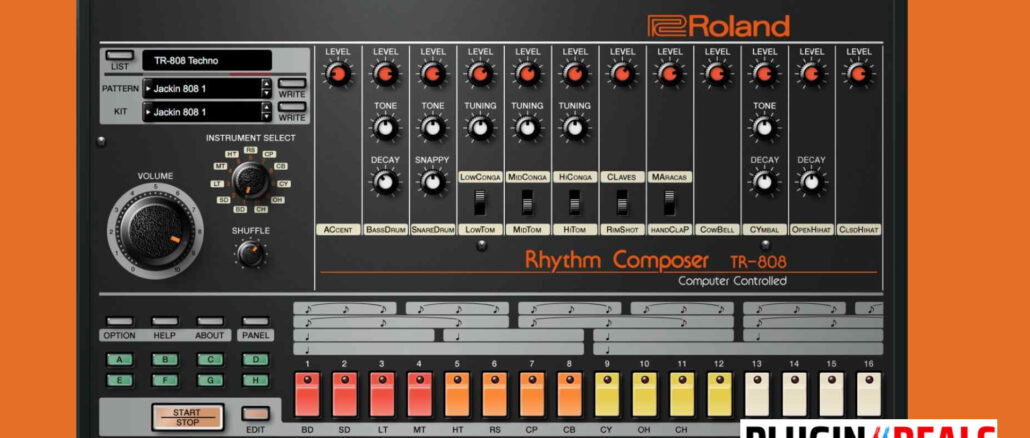Toggle step 9 button labeled CY
Viewport: 1030px width, 438px height.
(606, 394)
